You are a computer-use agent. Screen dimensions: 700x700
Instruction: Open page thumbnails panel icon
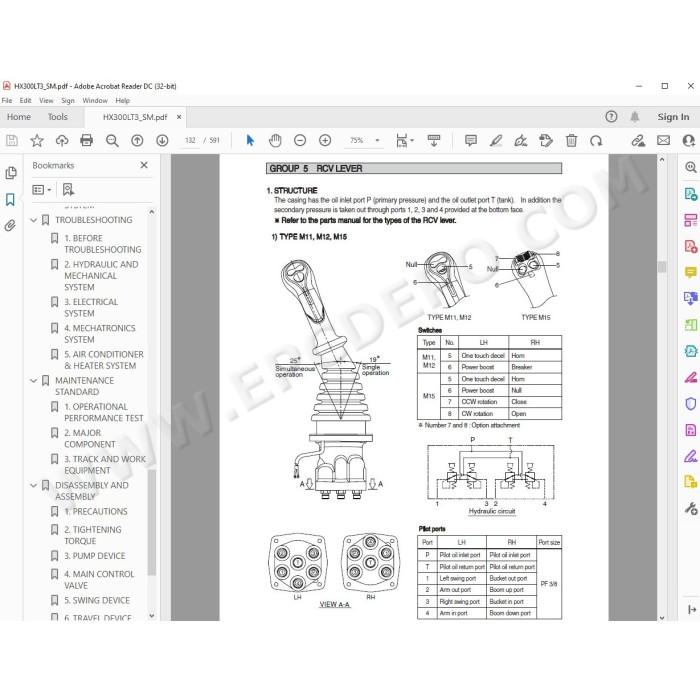point(11,173)
